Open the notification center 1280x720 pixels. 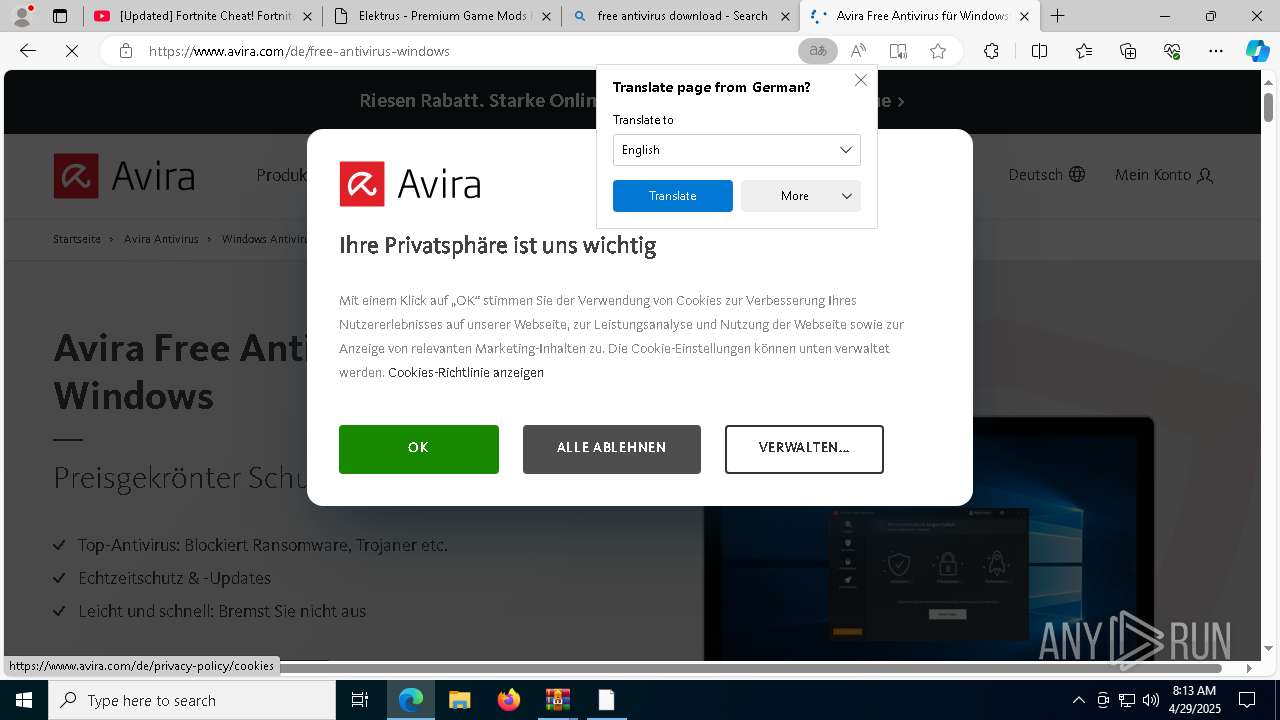(x=1247, y=700)
